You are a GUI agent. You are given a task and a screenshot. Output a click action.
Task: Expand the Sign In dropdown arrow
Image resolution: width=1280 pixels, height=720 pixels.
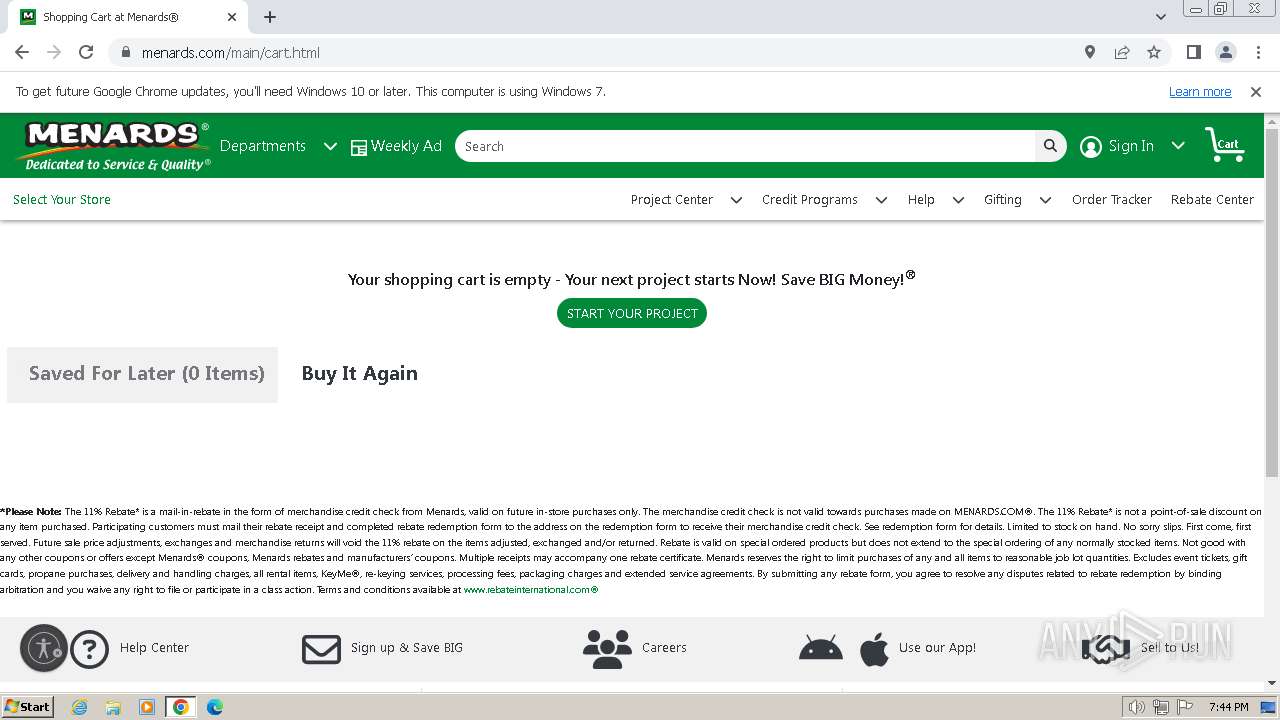pyautogui.click(x=1178, y=146)
